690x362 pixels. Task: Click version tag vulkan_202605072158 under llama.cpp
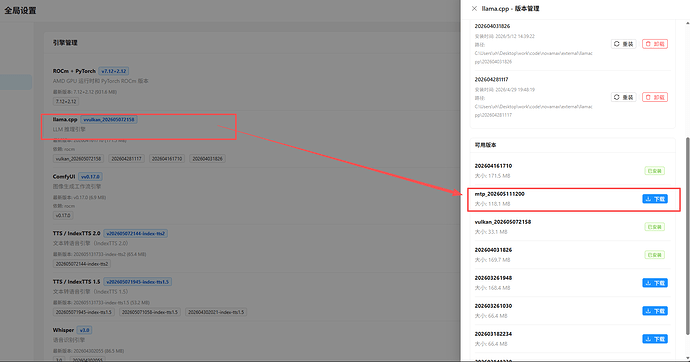pos(78,159)
